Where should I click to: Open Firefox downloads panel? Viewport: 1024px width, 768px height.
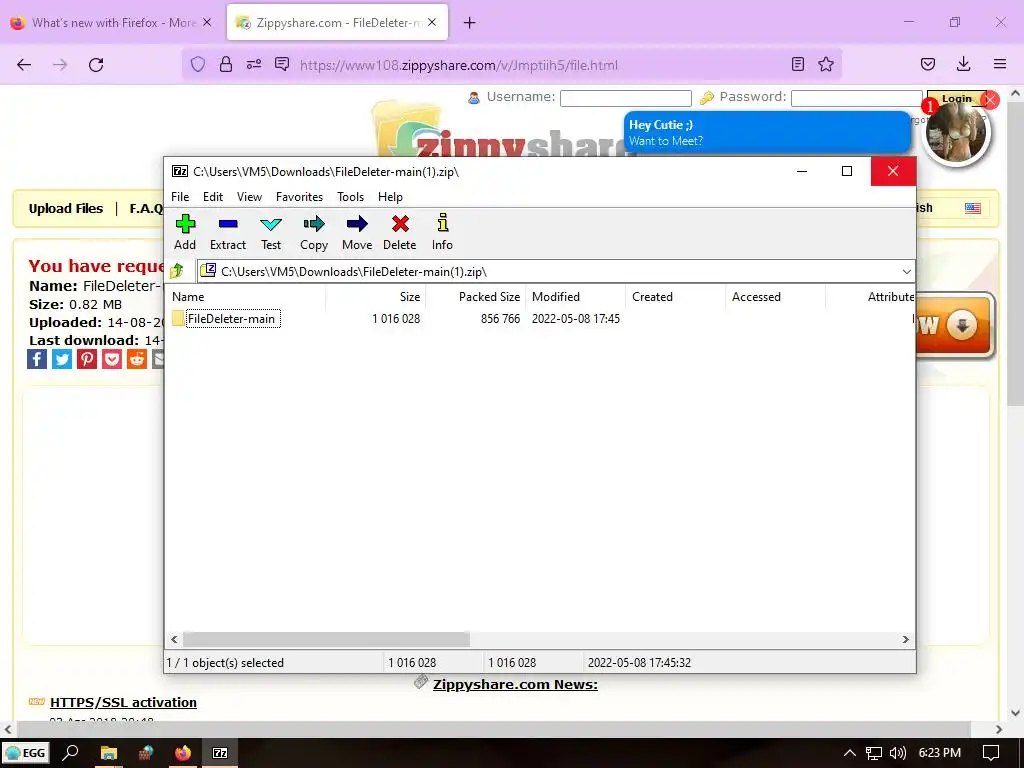tap(963, 64)
